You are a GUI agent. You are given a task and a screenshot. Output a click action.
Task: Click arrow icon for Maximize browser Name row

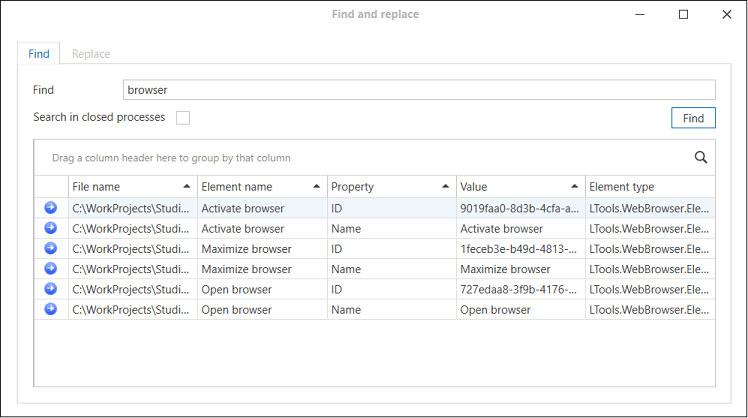[51, 268]
